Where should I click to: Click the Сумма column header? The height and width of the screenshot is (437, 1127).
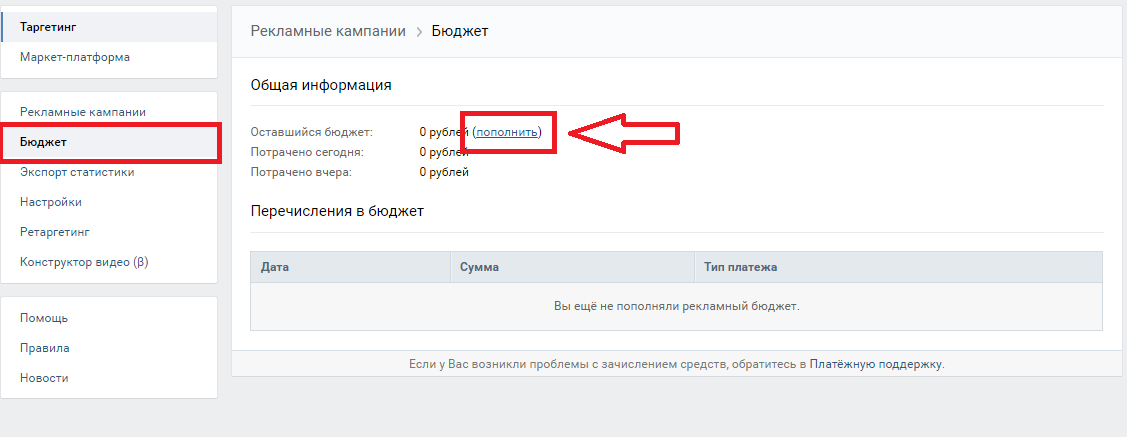coord(480,268)
